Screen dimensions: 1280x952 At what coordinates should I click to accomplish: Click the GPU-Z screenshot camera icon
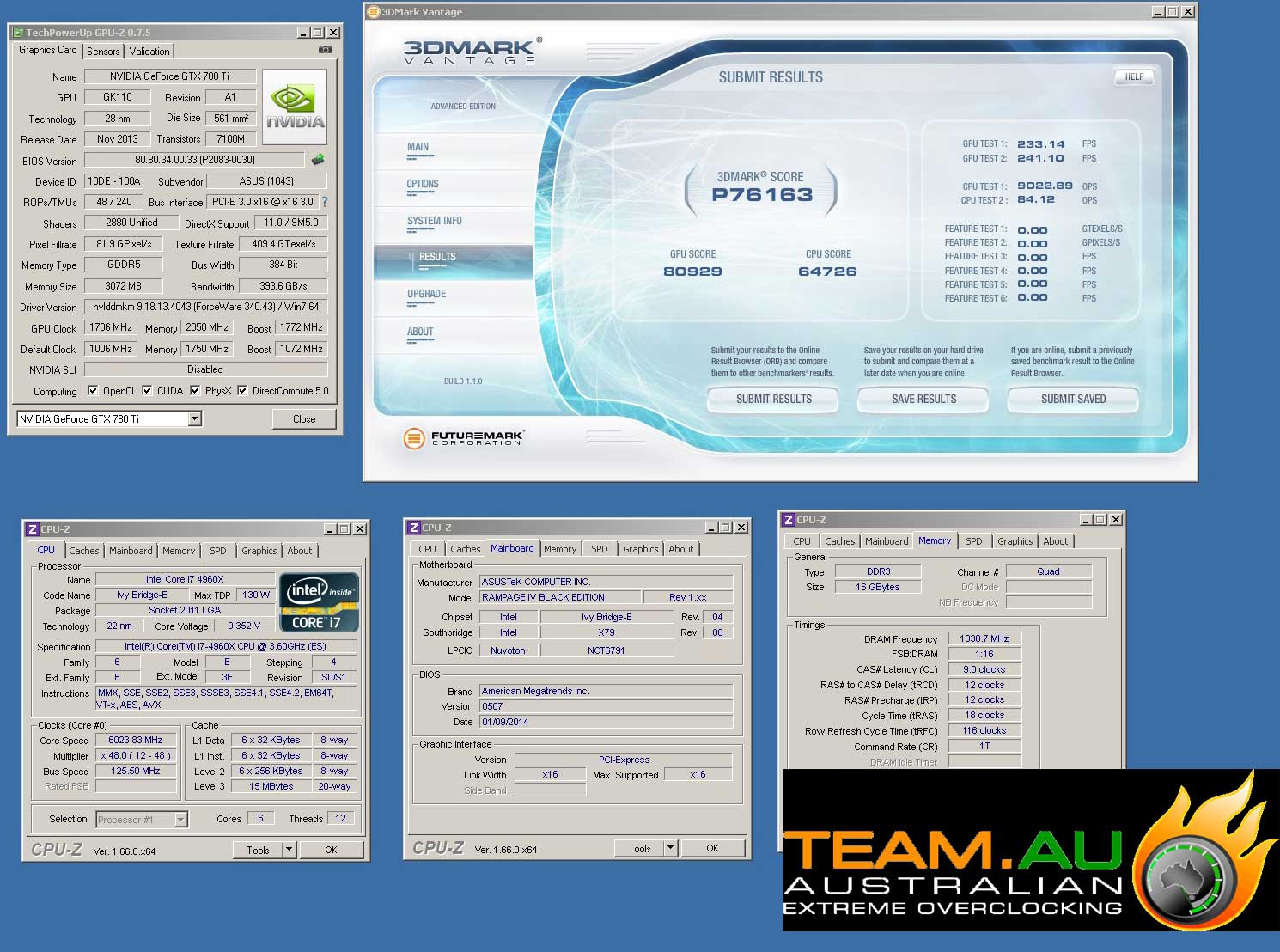pos(326,50)
